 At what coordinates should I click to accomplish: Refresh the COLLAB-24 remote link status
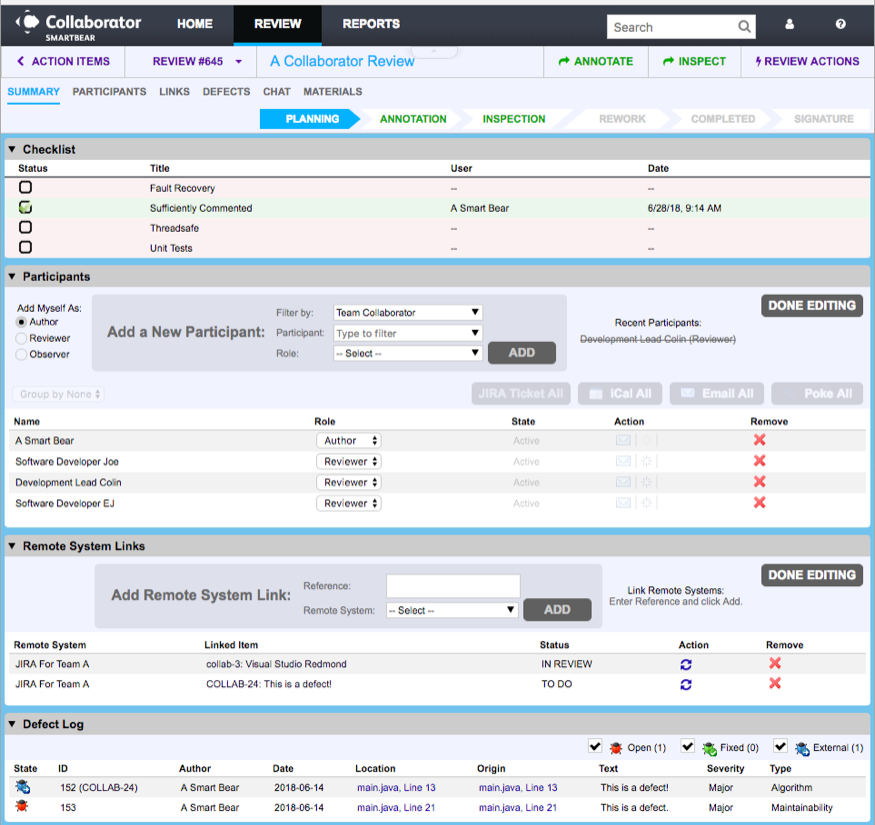click(686, 684)
